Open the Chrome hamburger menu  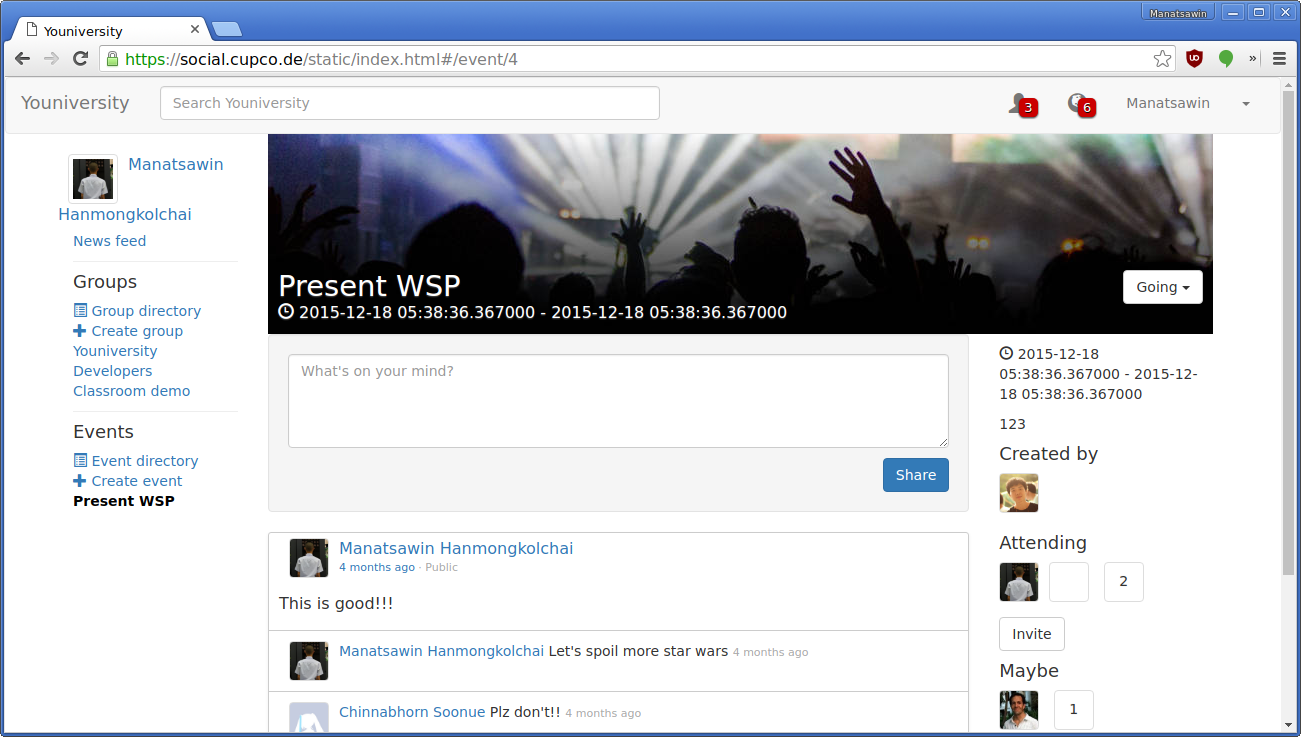click(x=1279, y=59)
